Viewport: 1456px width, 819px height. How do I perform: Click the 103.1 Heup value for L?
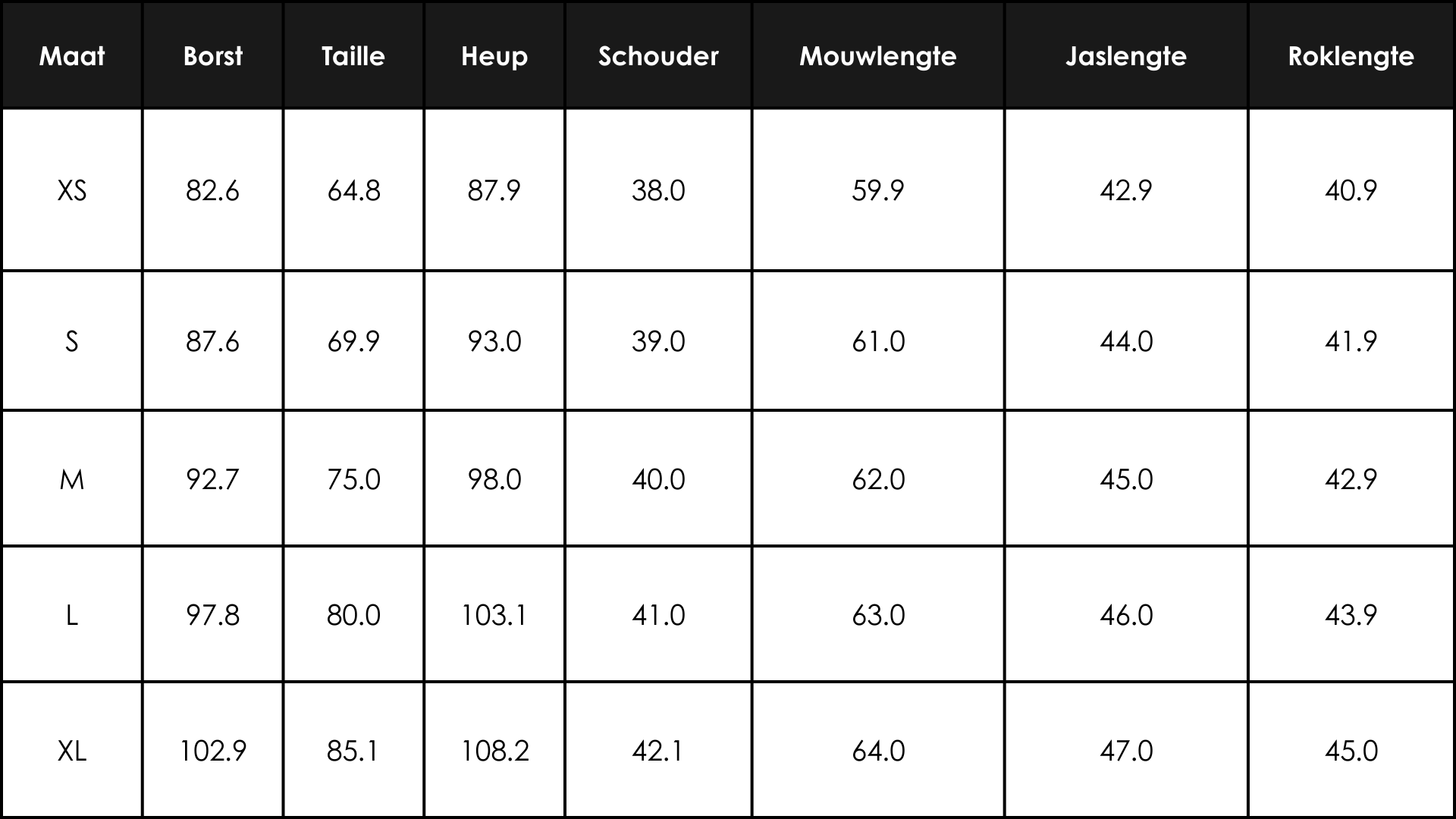tap(494, 615)
